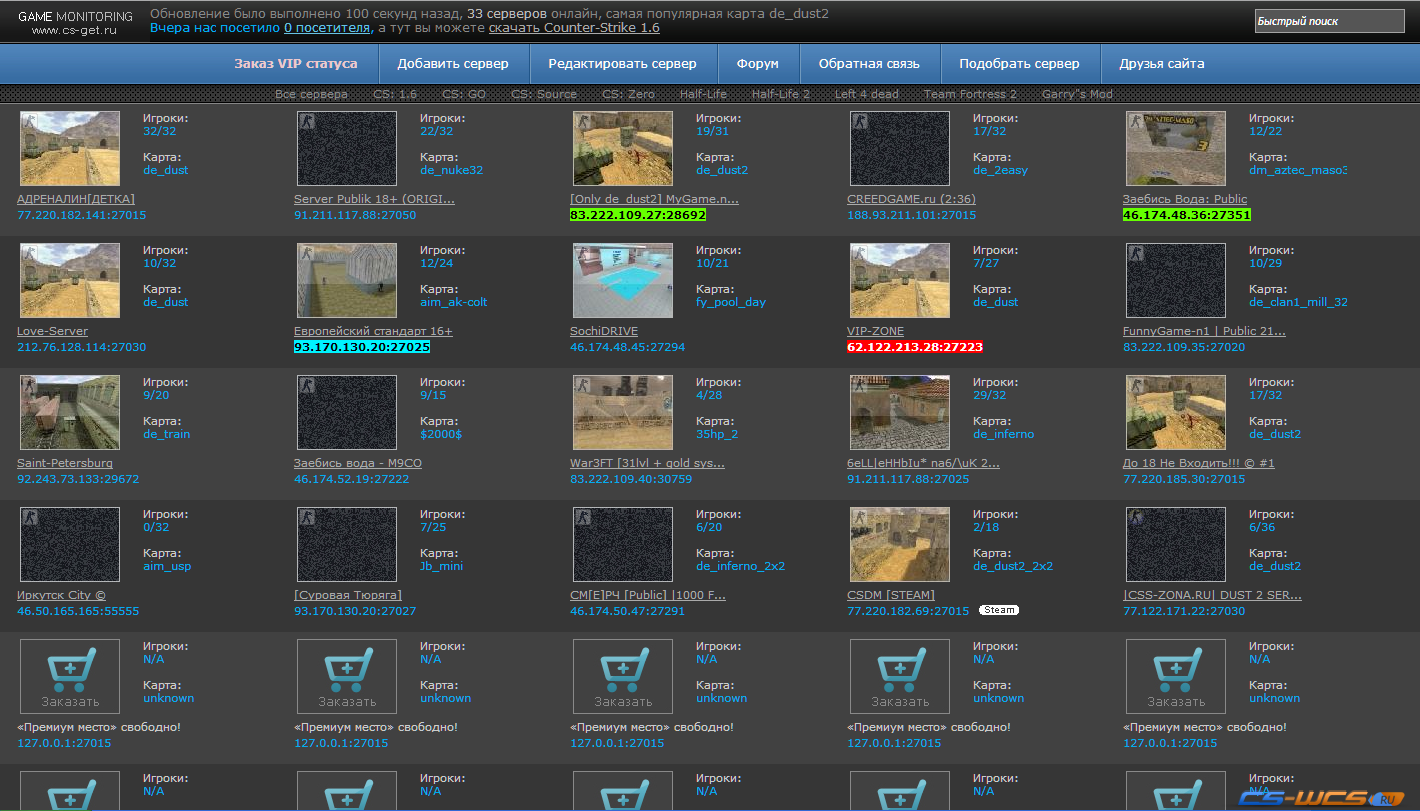Click the address 92.243.73.133:29672

[78, 479]
